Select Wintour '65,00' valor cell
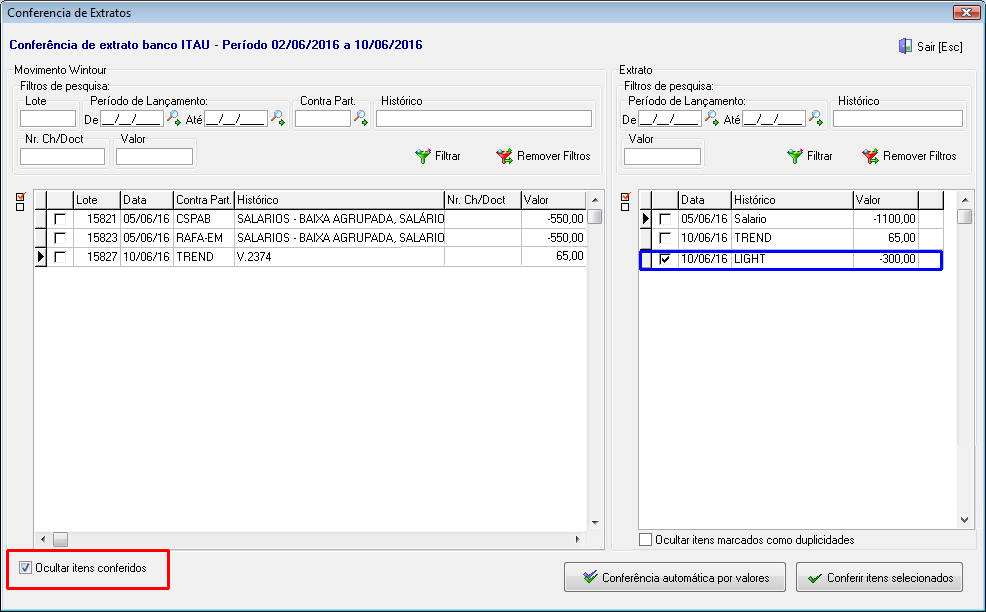986x612 pixels. pos(554,257)
